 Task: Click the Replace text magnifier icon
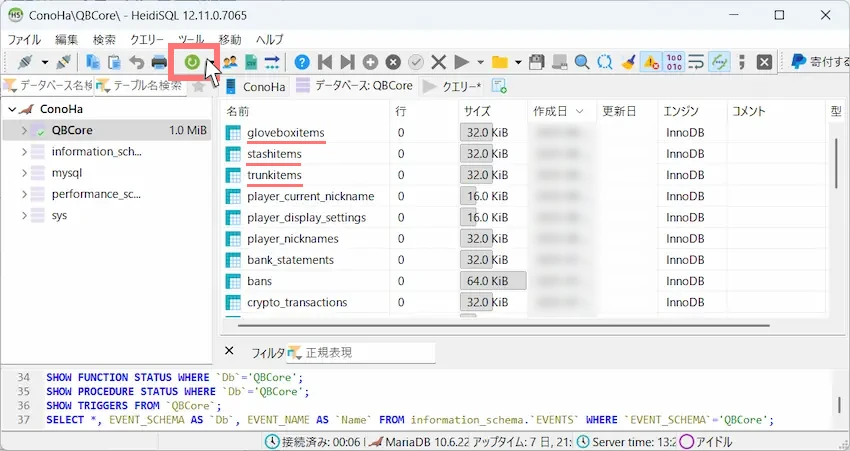pyautogui.click(x=605, y=62)
